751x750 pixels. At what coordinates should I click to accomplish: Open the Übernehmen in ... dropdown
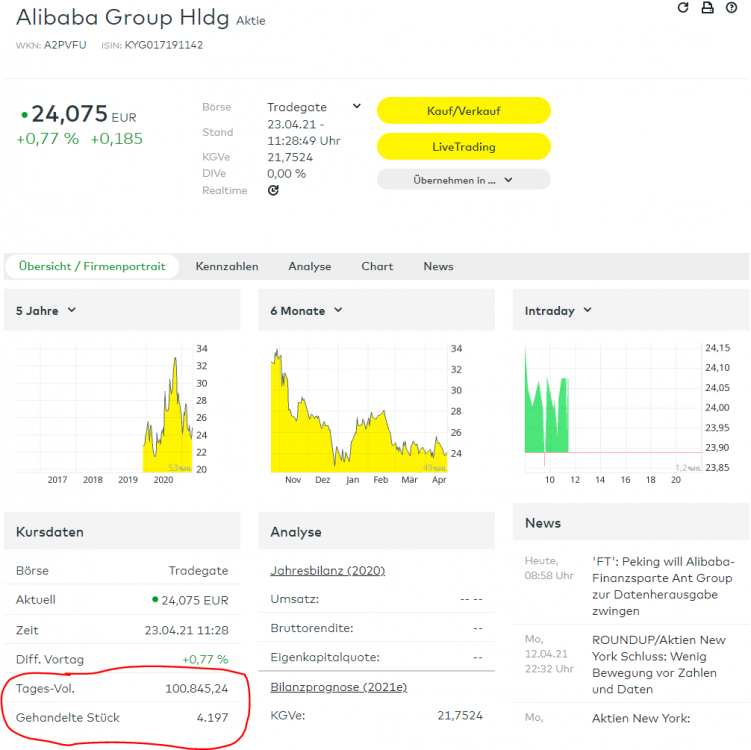click(464, 180)
